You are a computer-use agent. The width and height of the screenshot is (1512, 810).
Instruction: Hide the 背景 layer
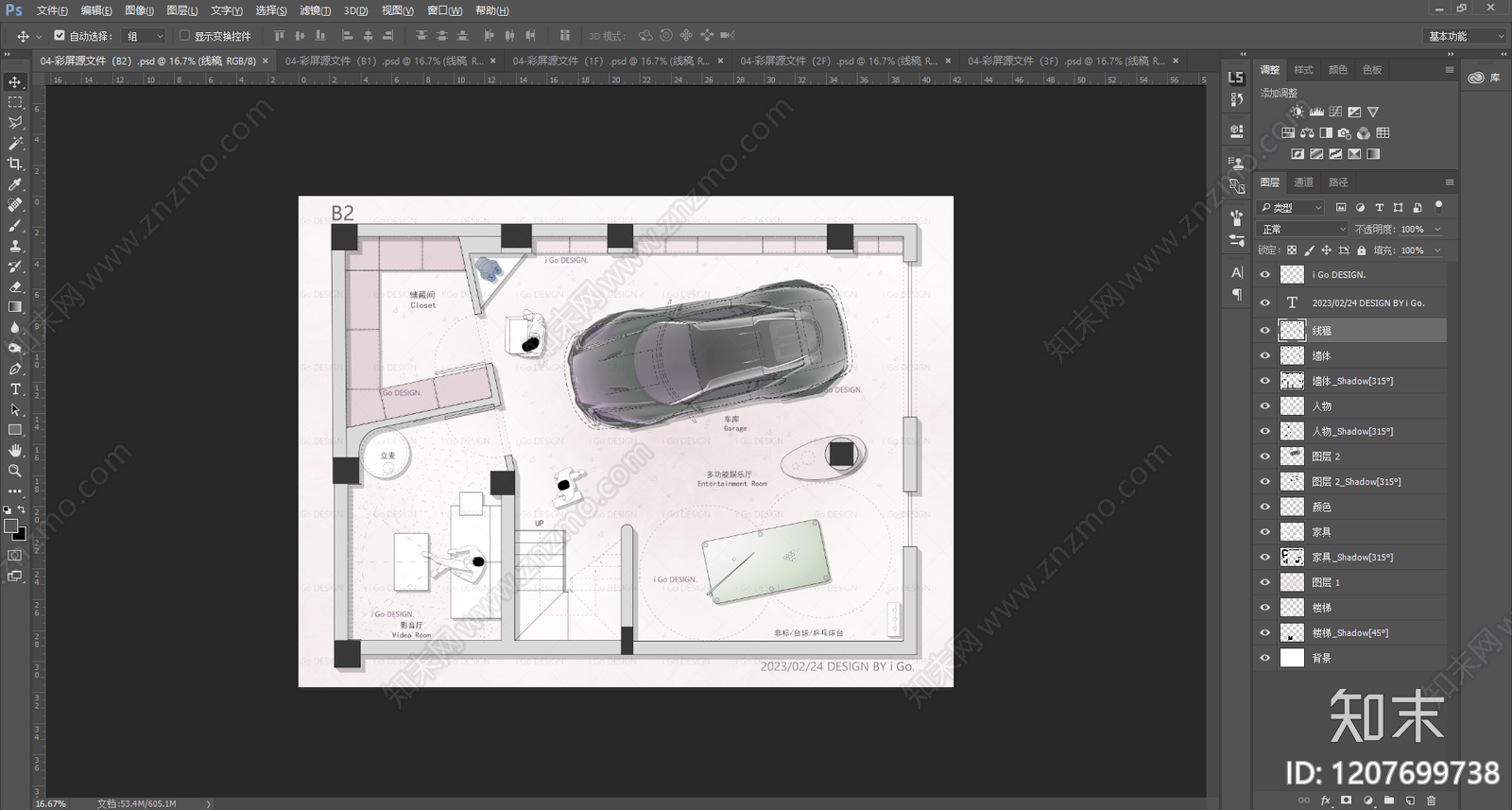click(1265, 658)
